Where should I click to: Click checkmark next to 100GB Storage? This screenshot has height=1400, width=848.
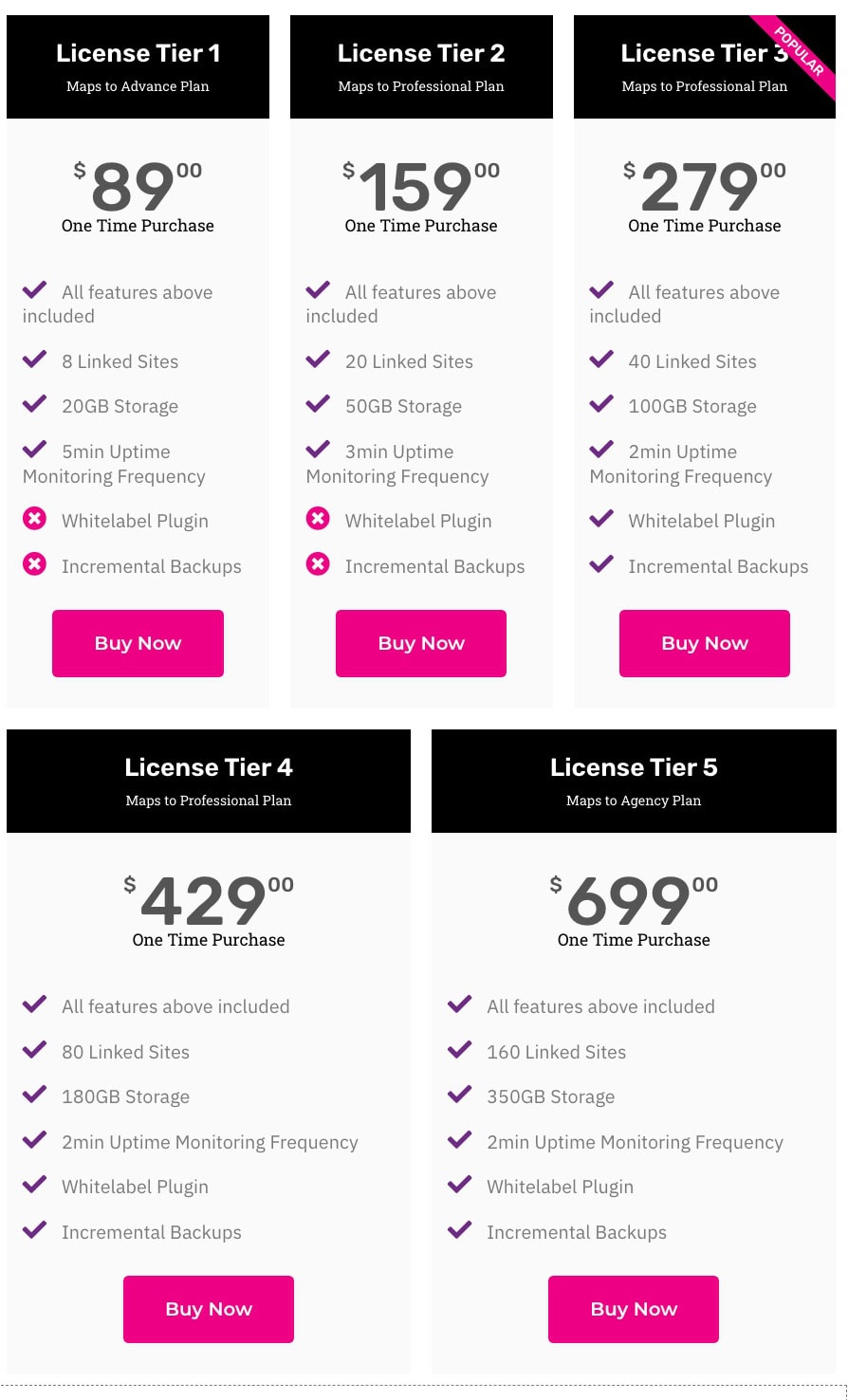click(x=601, y=404)
